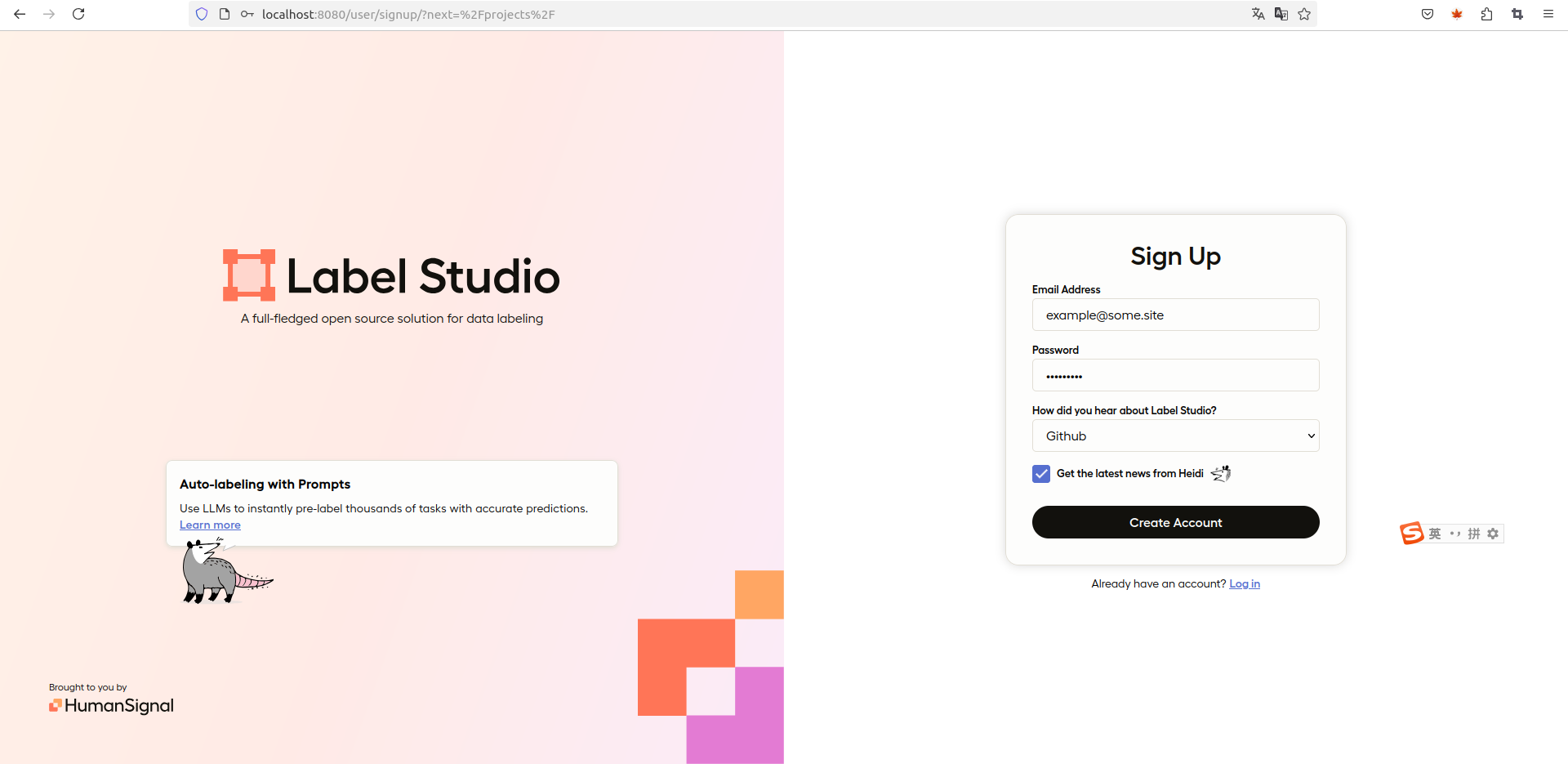Viewport: 1568px width, 764px height.
Task: Uncheck the Heidi news checkbox
Action: [1041, 474]
